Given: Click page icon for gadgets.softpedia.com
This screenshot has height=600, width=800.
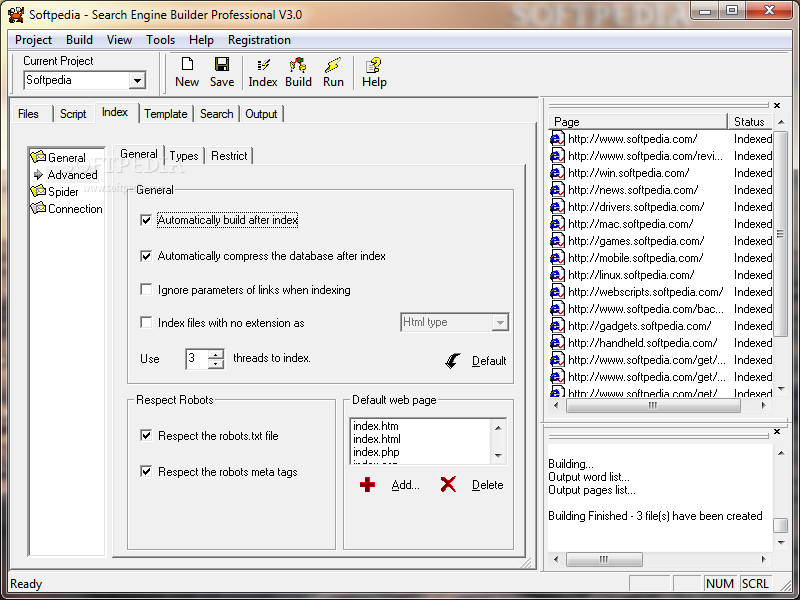Looking at the screenshot, I should point(557,326).
